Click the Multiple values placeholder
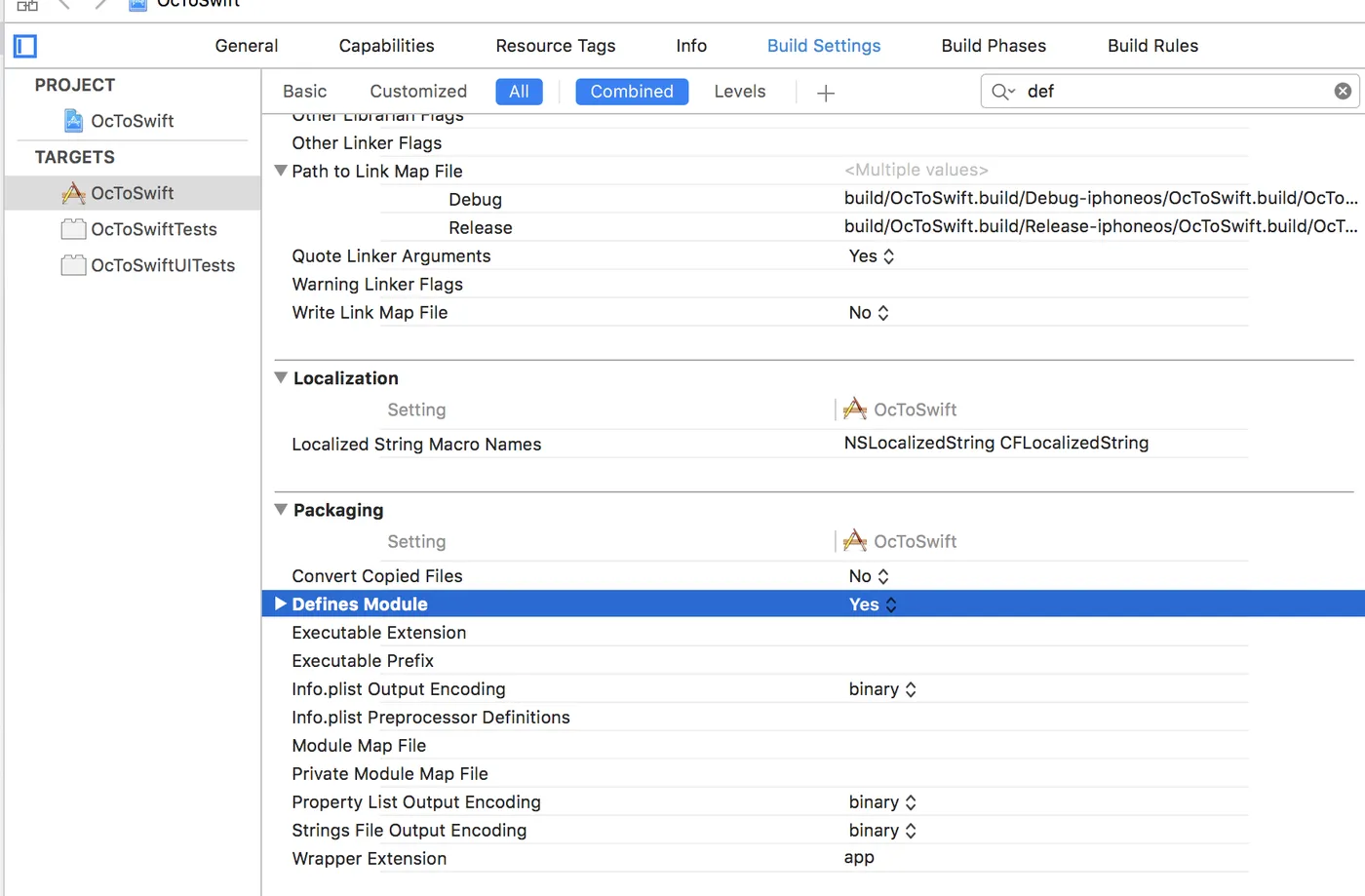Viewport: 1365px width, 896px height. [x=916, y=171]
